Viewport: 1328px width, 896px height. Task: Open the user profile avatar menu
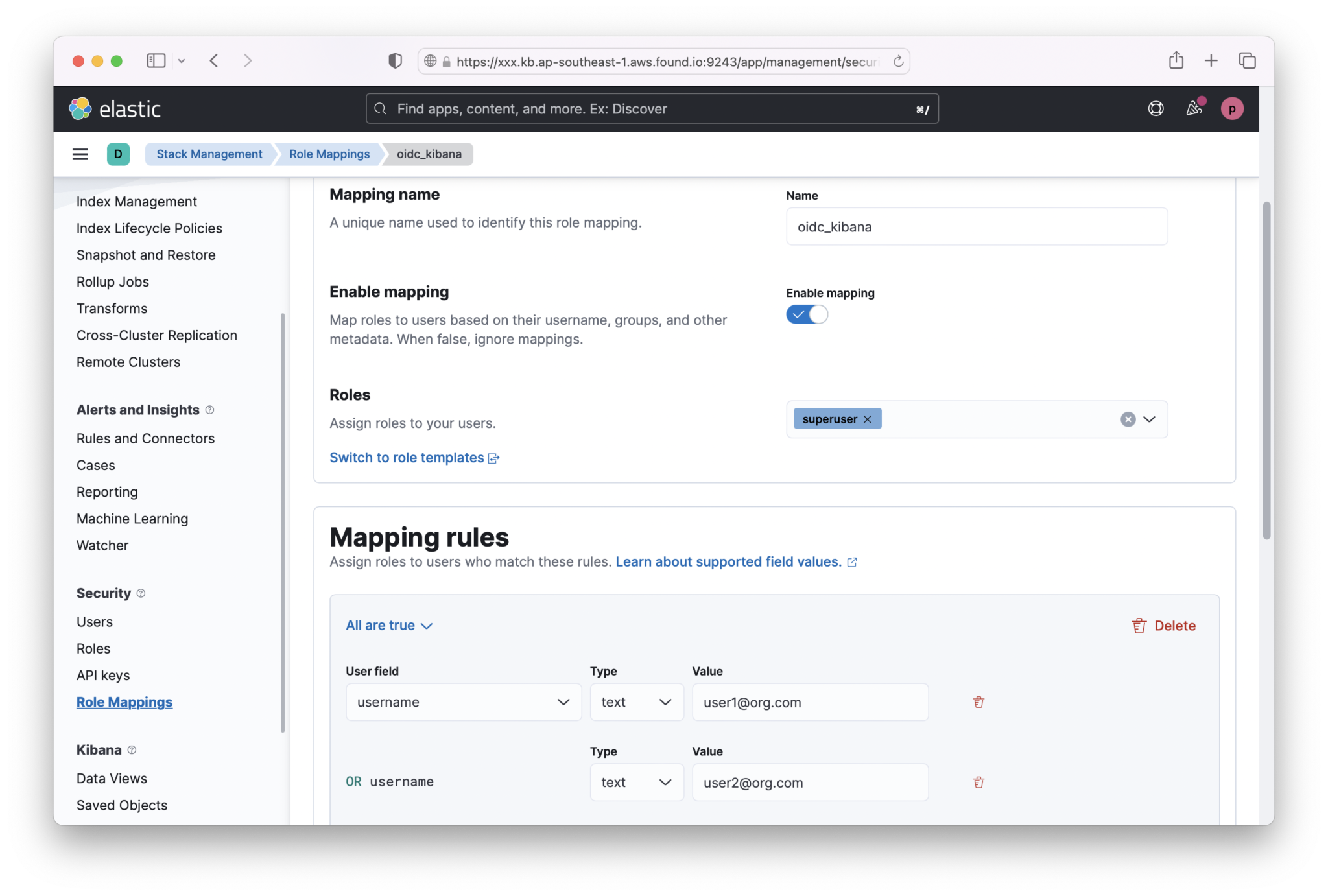coord(1232,108)
